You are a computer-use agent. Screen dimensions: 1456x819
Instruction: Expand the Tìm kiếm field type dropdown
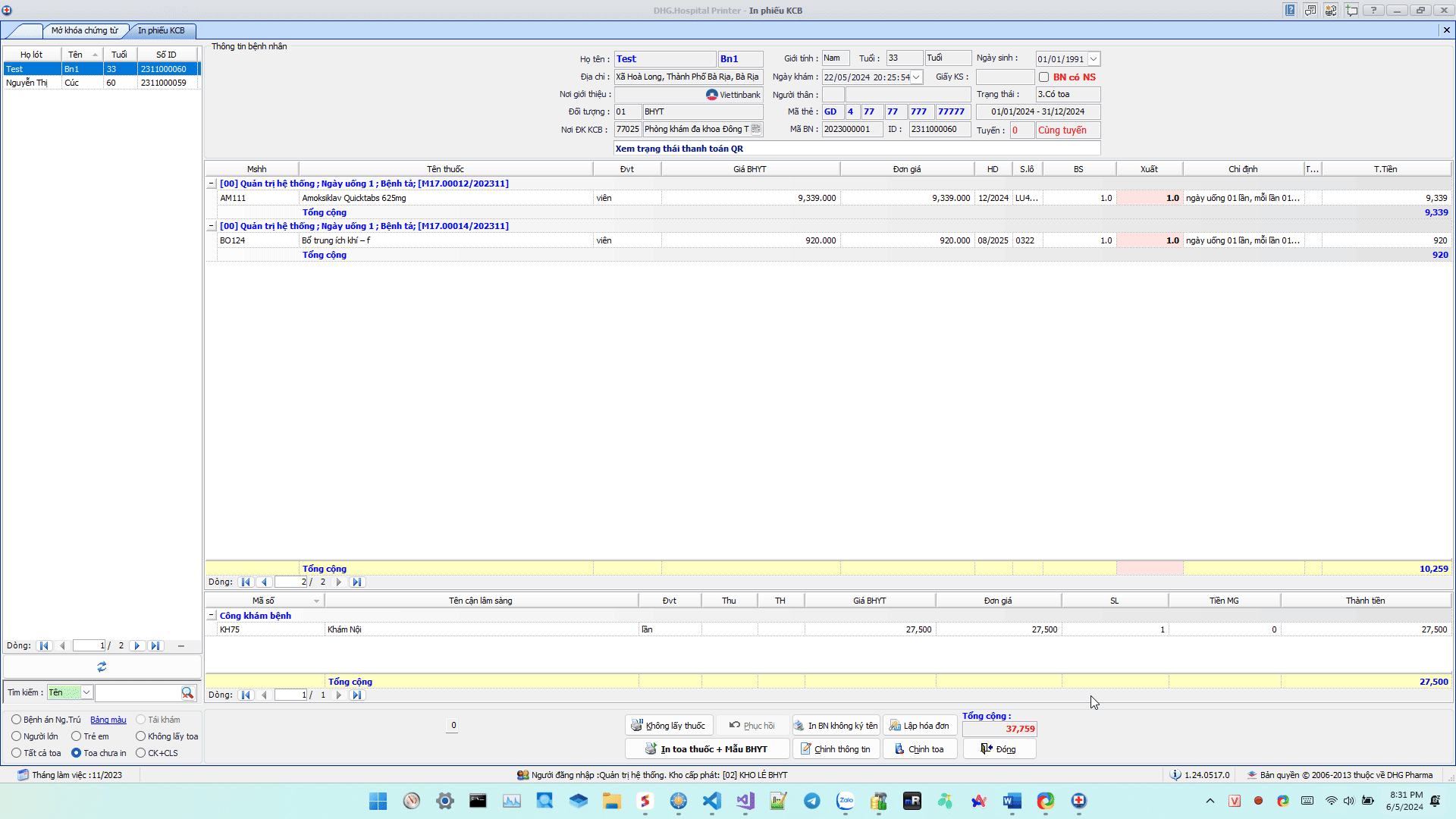(x=86, y=692)
